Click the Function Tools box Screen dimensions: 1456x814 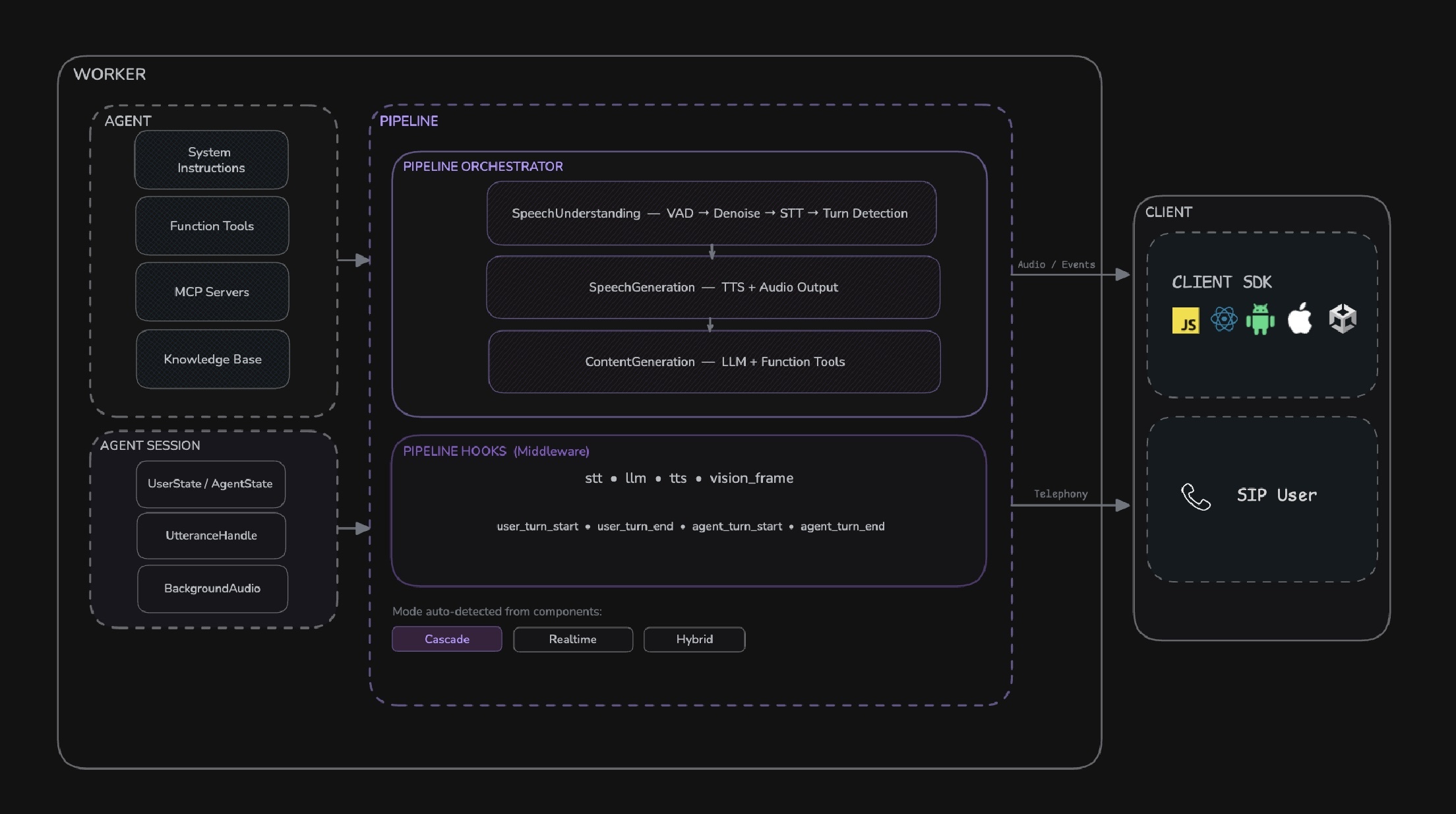212,226
